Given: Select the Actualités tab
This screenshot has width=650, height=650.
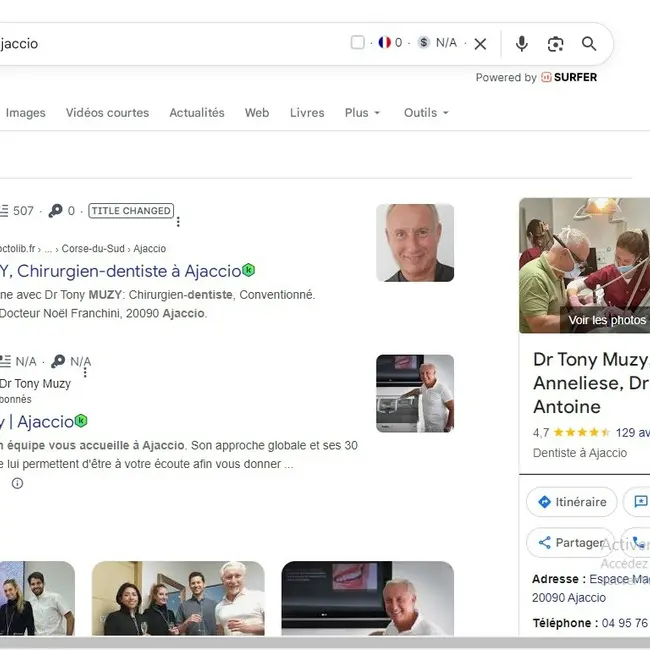Looking at the screenshot, I should coord(197,113).
